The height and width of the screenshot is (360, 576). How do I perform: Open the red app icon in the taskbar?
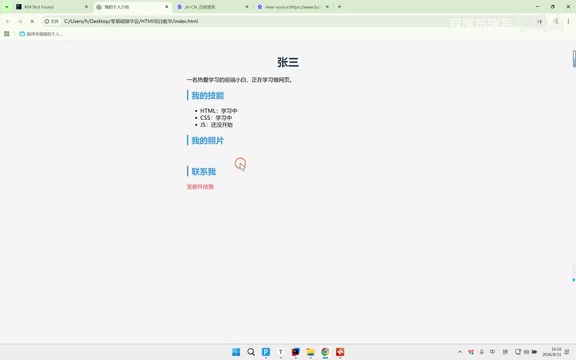340,352
